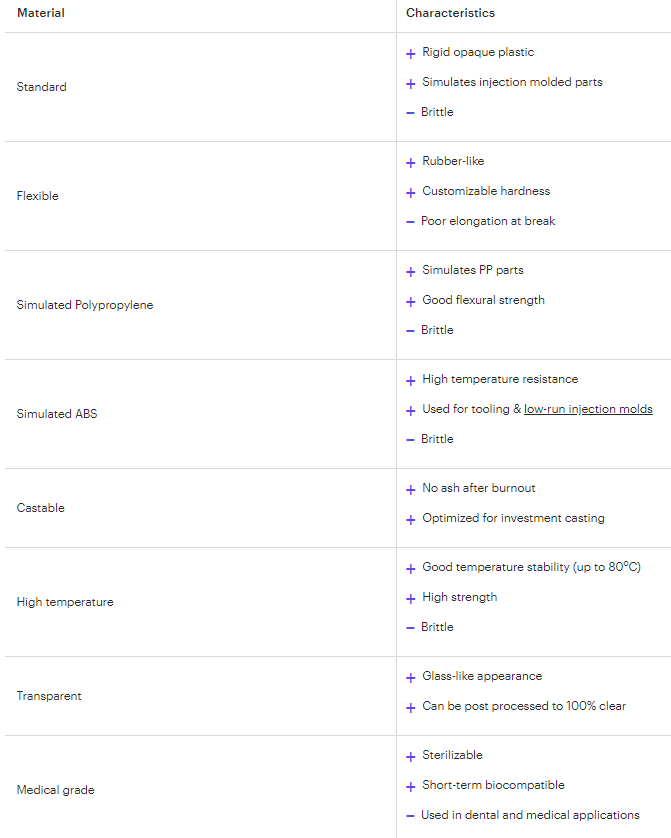Click plus icon beside High temperature resistance

click(x=410, y=381)
